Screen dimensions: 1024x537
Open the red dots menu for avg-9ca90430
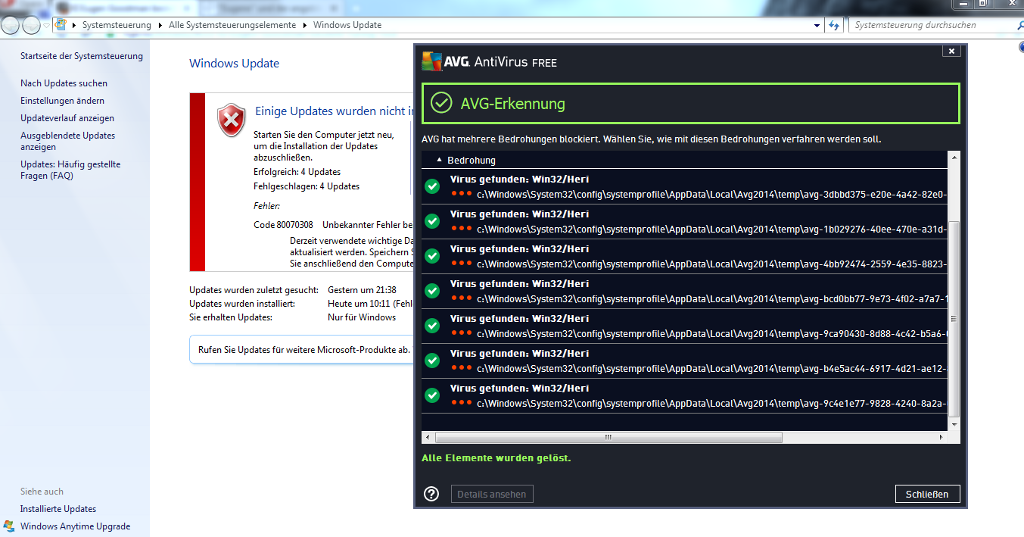461,333
